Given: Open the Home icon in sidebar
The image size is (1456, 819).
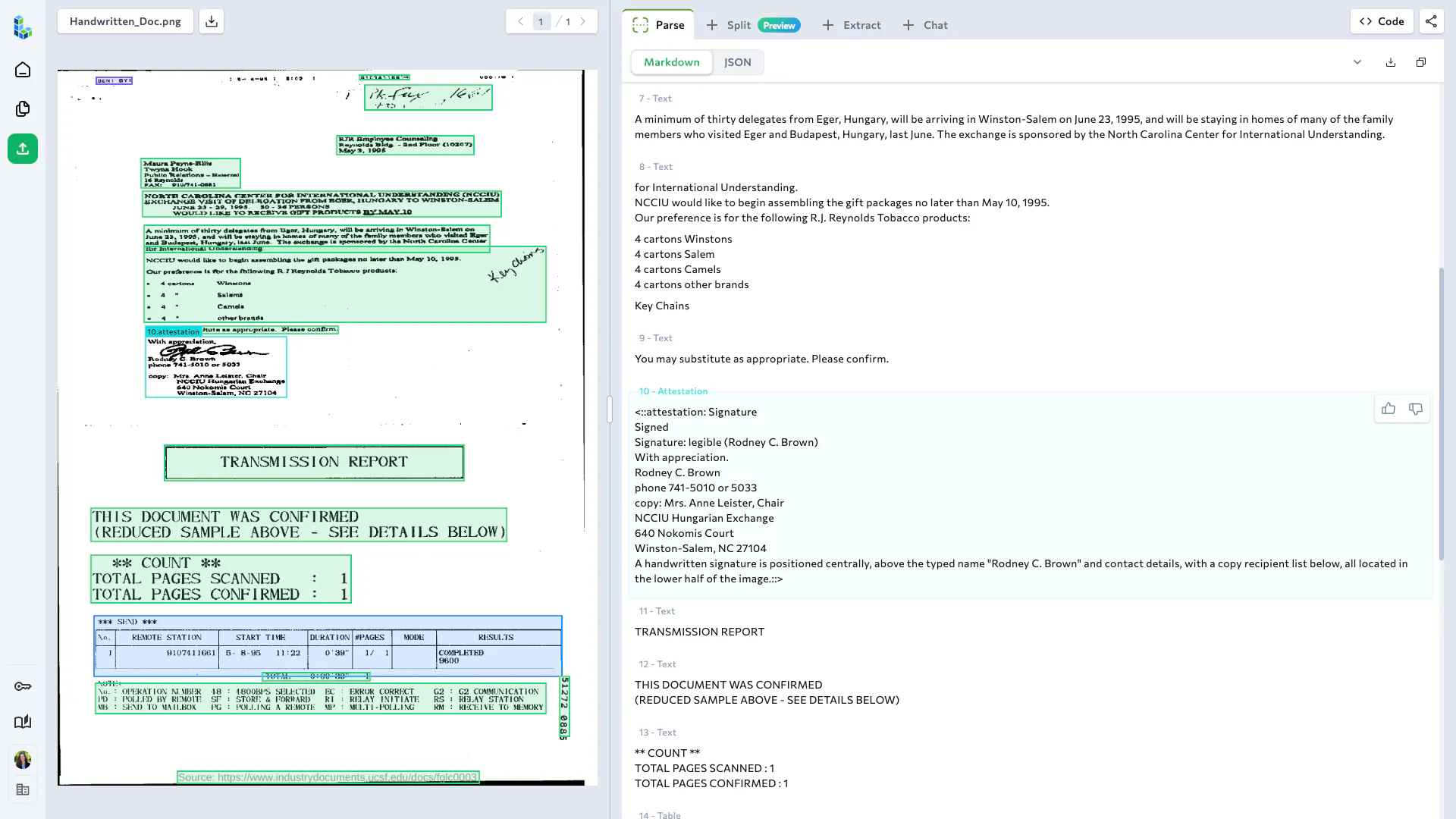Looking at the screenshot, I should click(23, 70).
